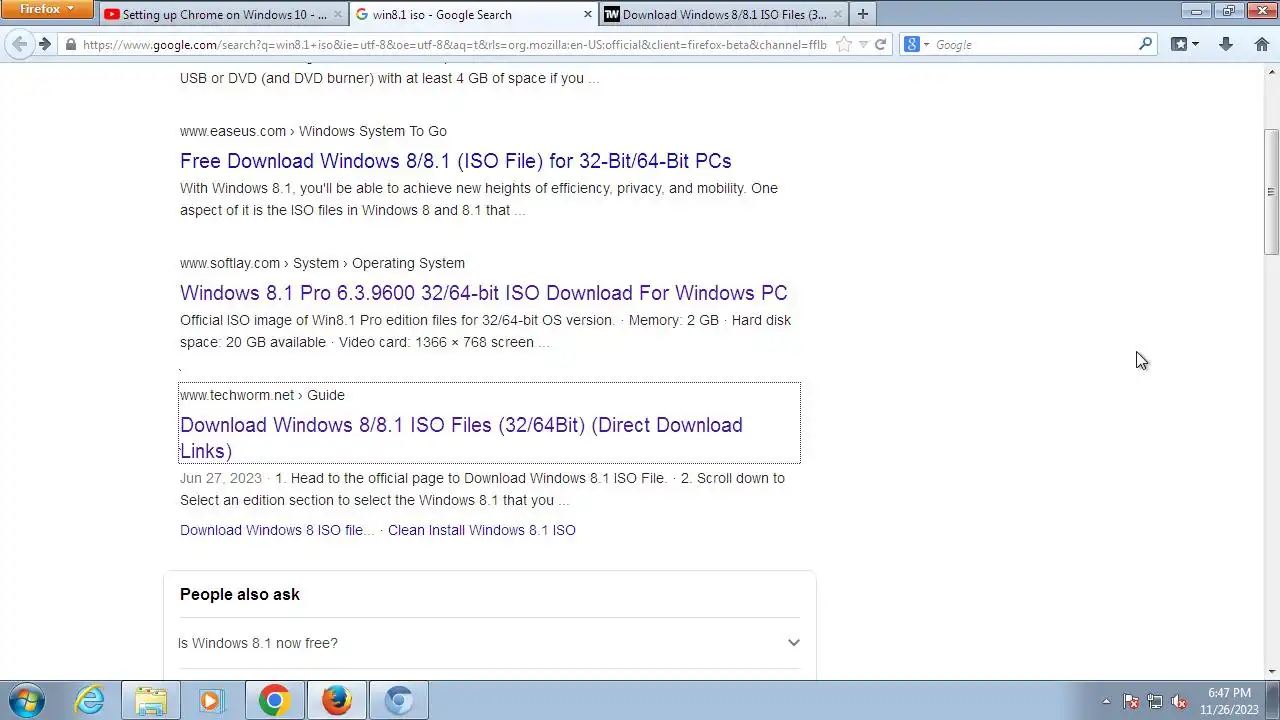Click the URL address bar
This screenshot has width=1280, height=720.
click(455, 44)
